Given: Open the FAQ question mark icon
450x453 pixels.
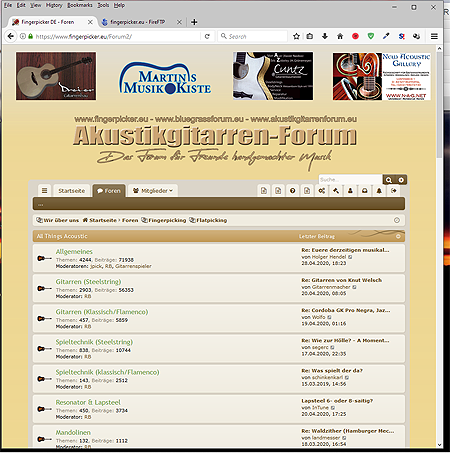Looking at the screenshot, I should click(x=292, y=191).
